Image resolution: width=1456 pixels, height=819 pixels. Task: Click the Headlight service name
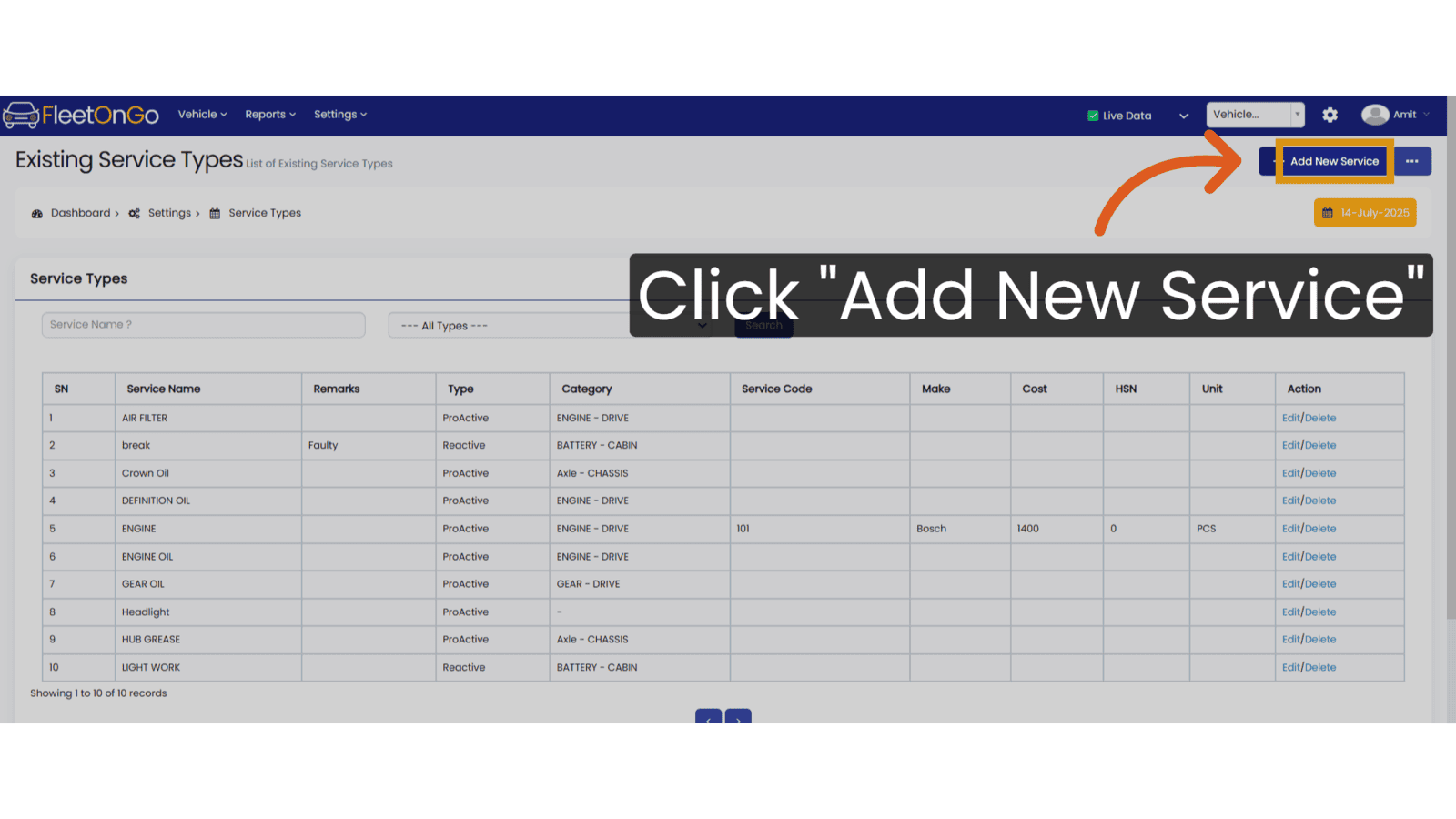pos(146,612)
